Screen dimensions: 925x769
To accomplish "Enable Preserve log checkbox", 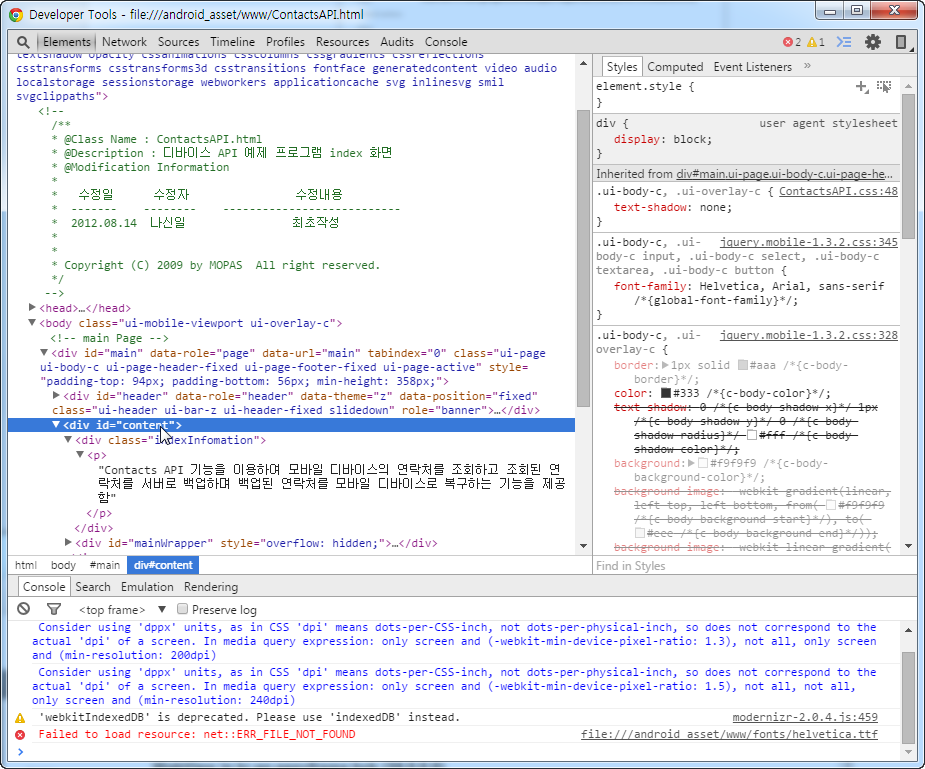I will coord(182,609).
